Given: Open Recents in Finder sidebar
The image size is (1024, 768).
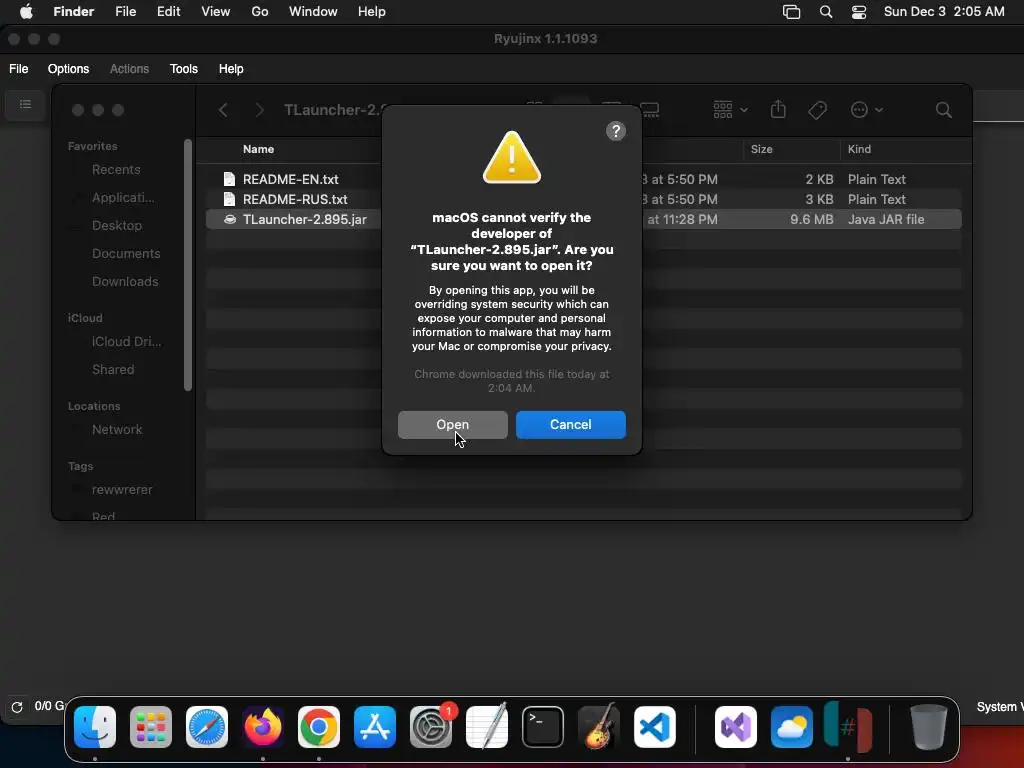Looking at the screenshot, I should point(116,170).
